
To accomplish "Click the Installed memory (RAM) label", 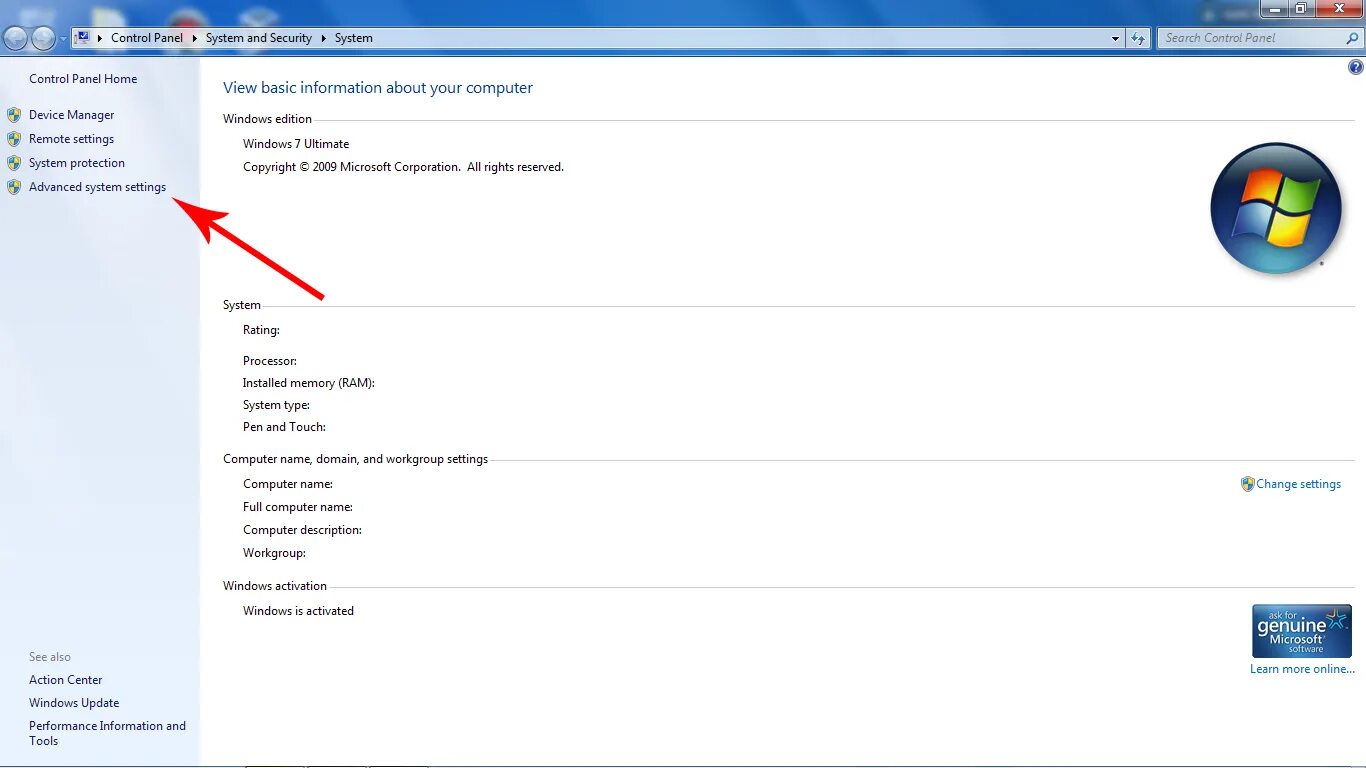I will coord(309,383).
